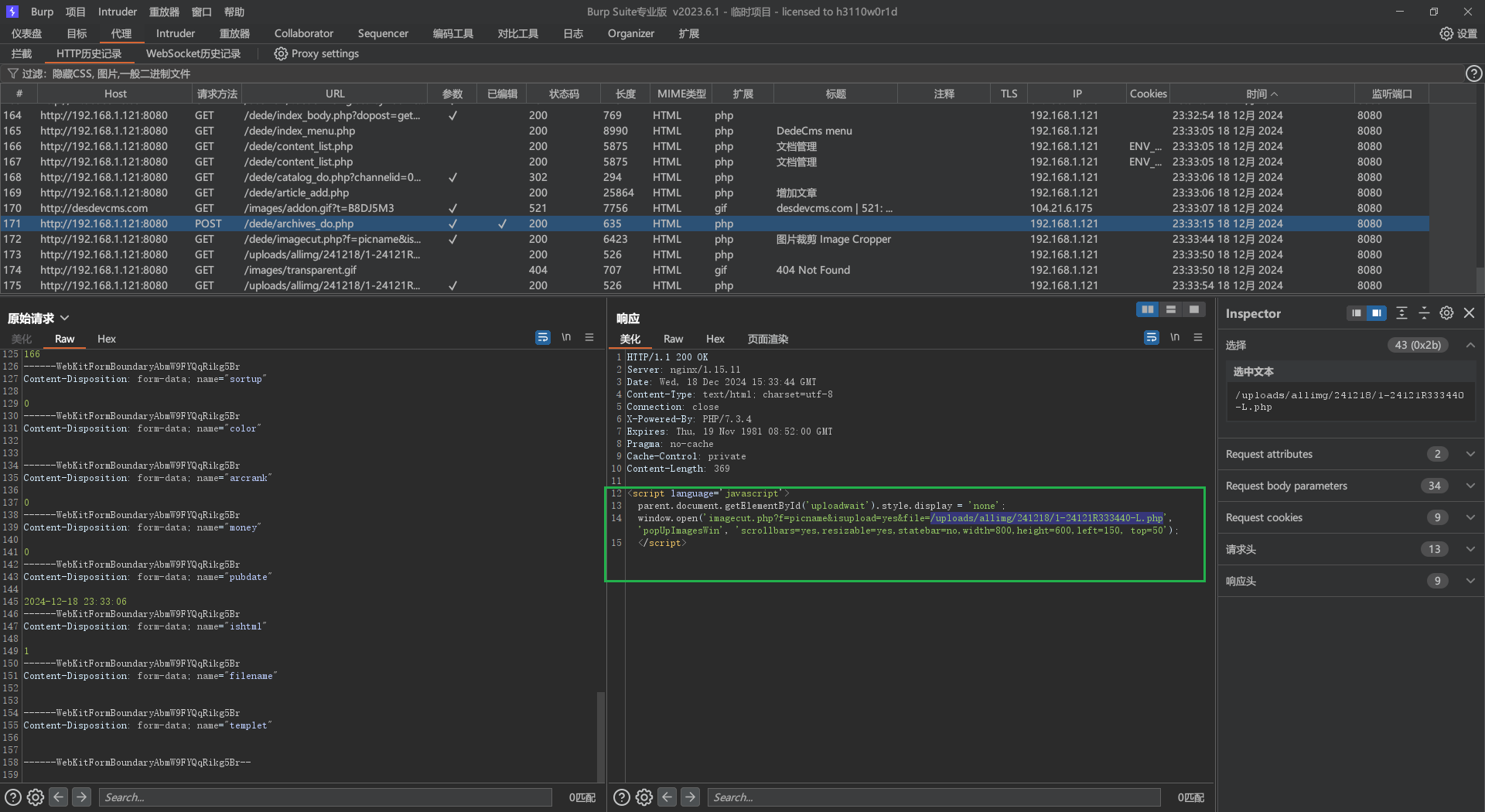Dock Inspector panel to right
Image resolution: width=1485 pixels, height=812 pixels.
click(x=1377, y=313)
